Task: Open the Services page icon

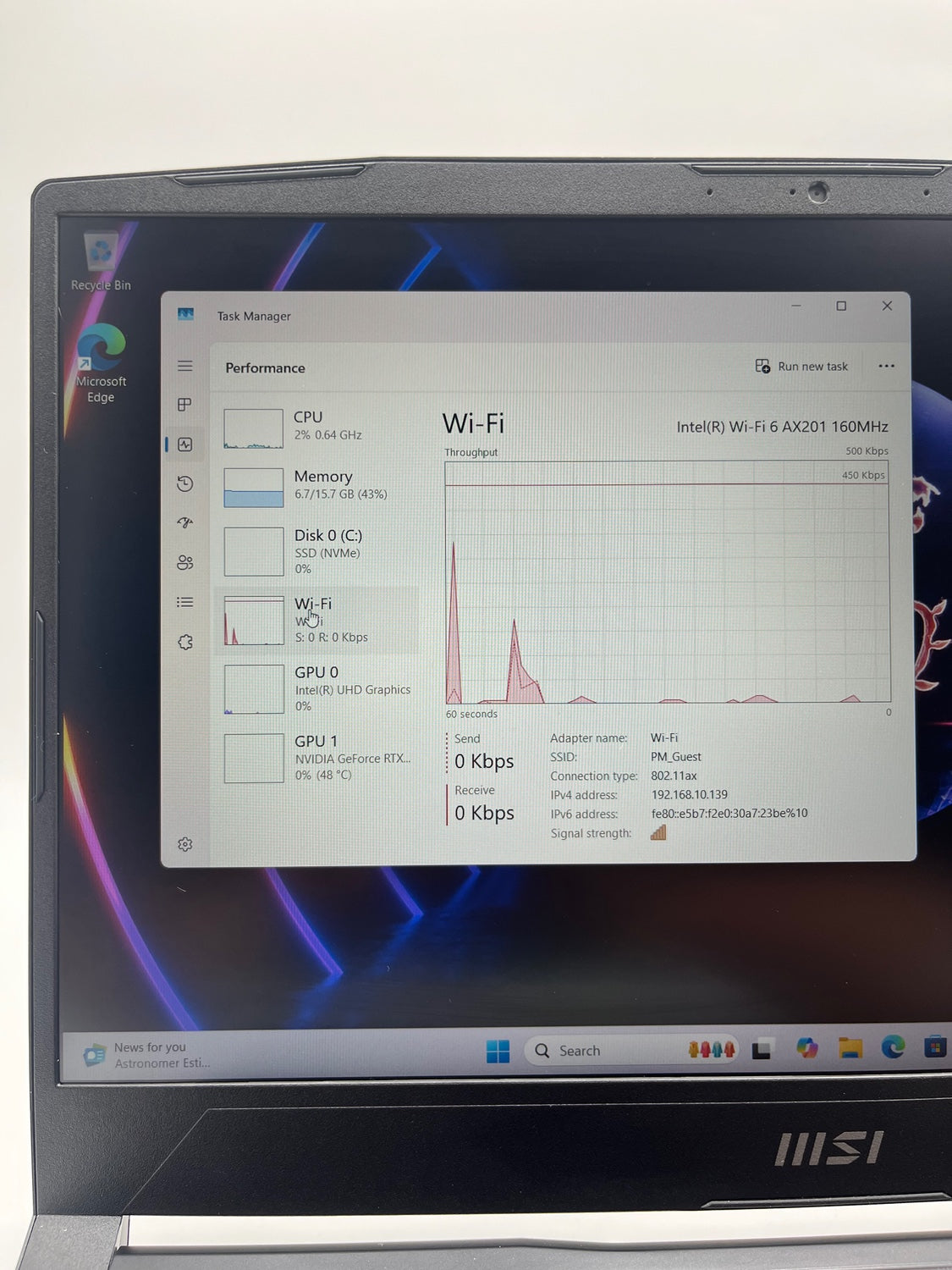Action: pyautogui.click(x=185, y=642)
